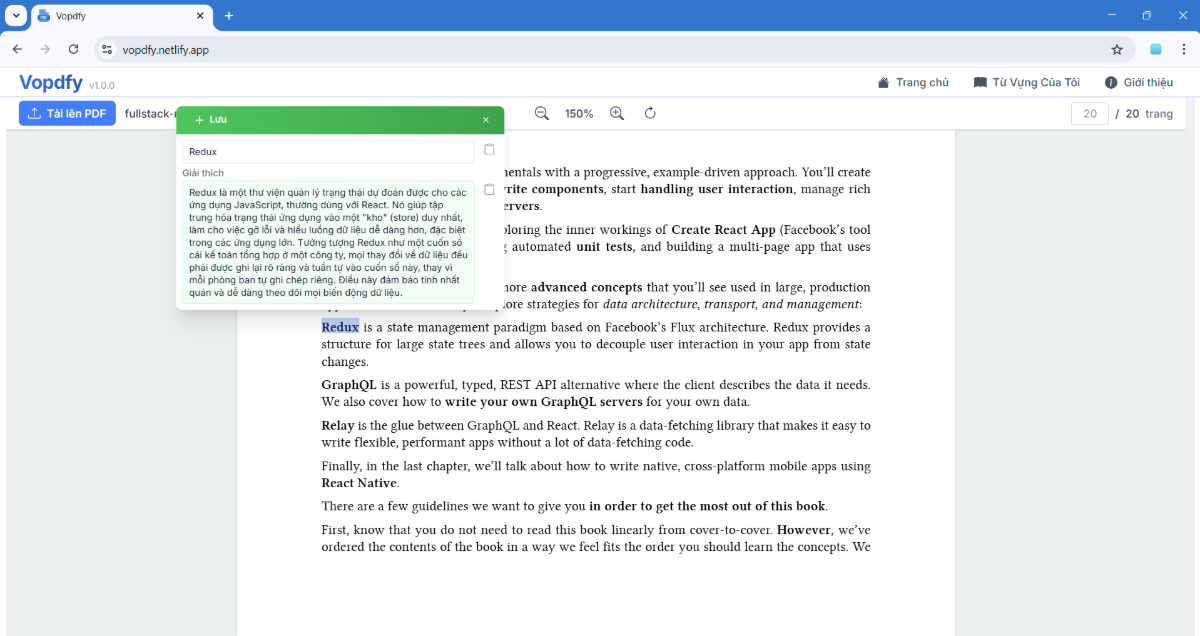Open Từ Vựng Của Tôi section
Viewport: 1200px width, 636px height.
pyautogui.click(x=1027, y=82)
